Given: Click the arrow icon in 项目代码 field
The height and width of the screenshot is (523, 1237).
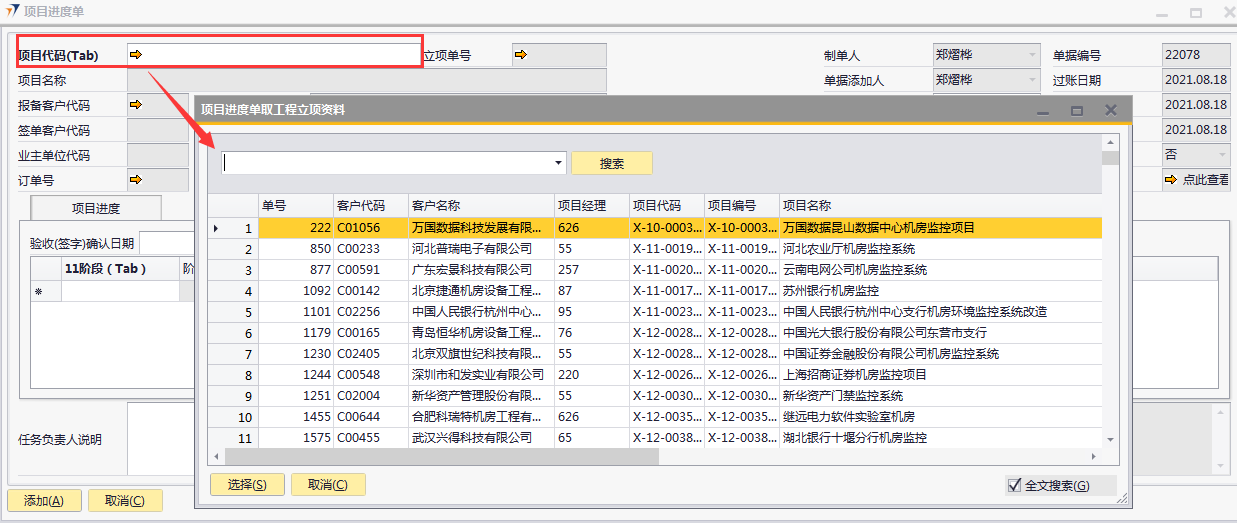Looking at the screenshot, I should (x=136, y=55).
